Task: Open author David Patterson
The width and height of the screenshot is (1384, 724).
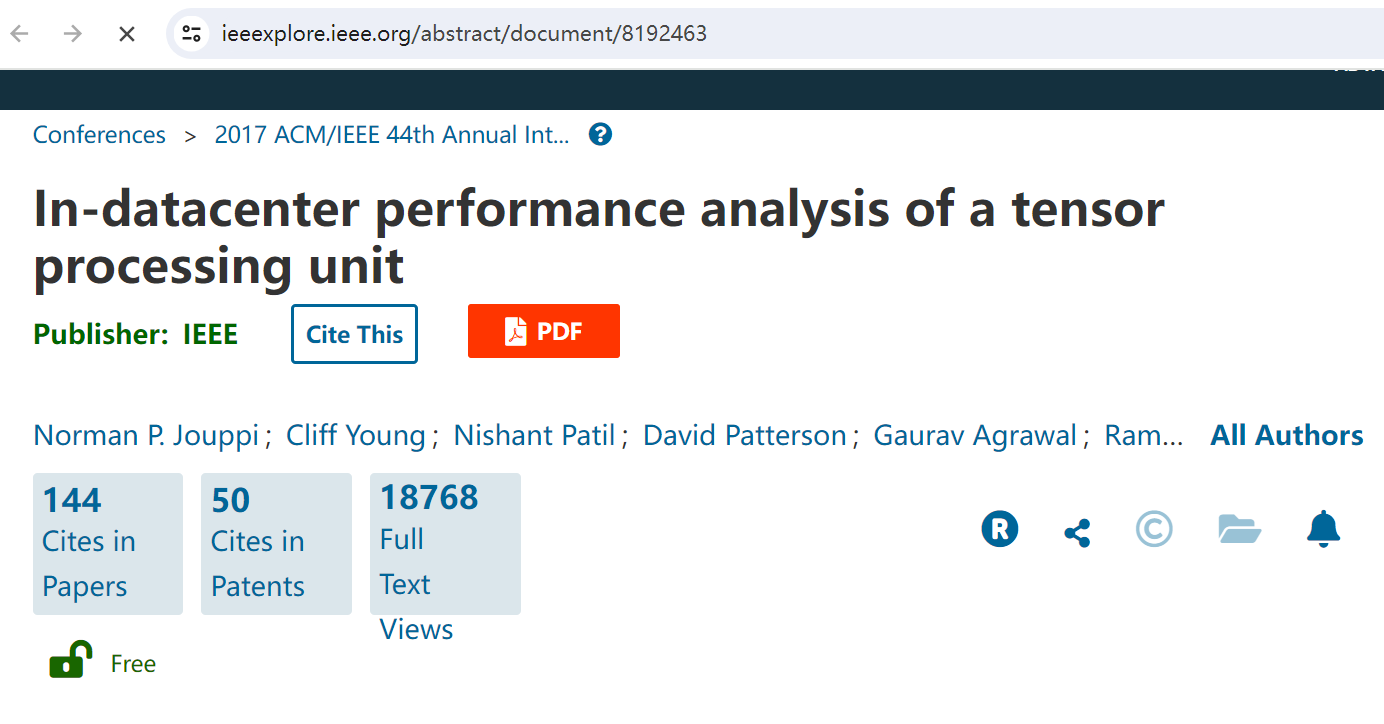Action: click(745, 436)
